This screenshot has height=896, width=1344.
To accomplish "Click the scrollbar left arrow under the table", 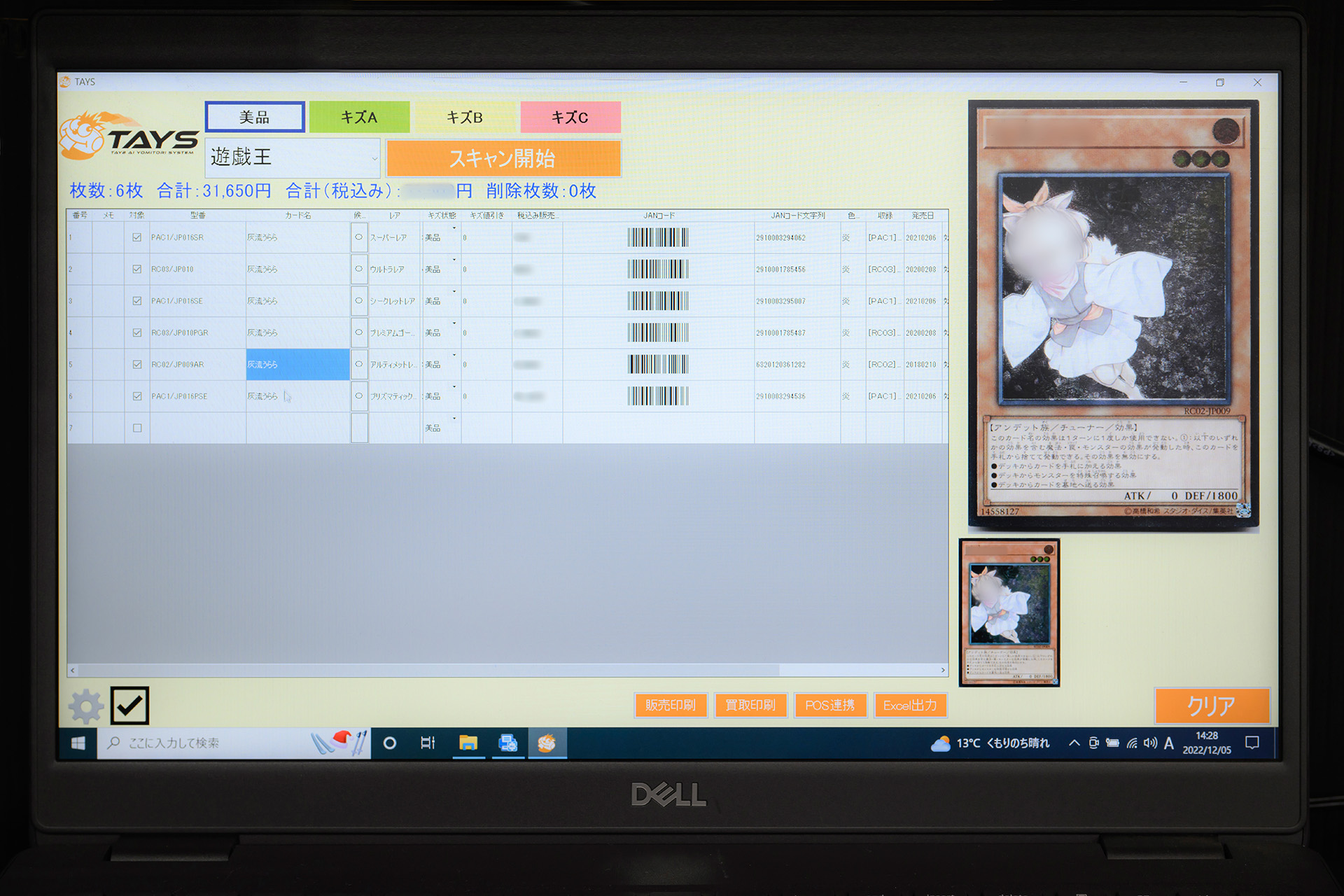I will tap(72, 670).
